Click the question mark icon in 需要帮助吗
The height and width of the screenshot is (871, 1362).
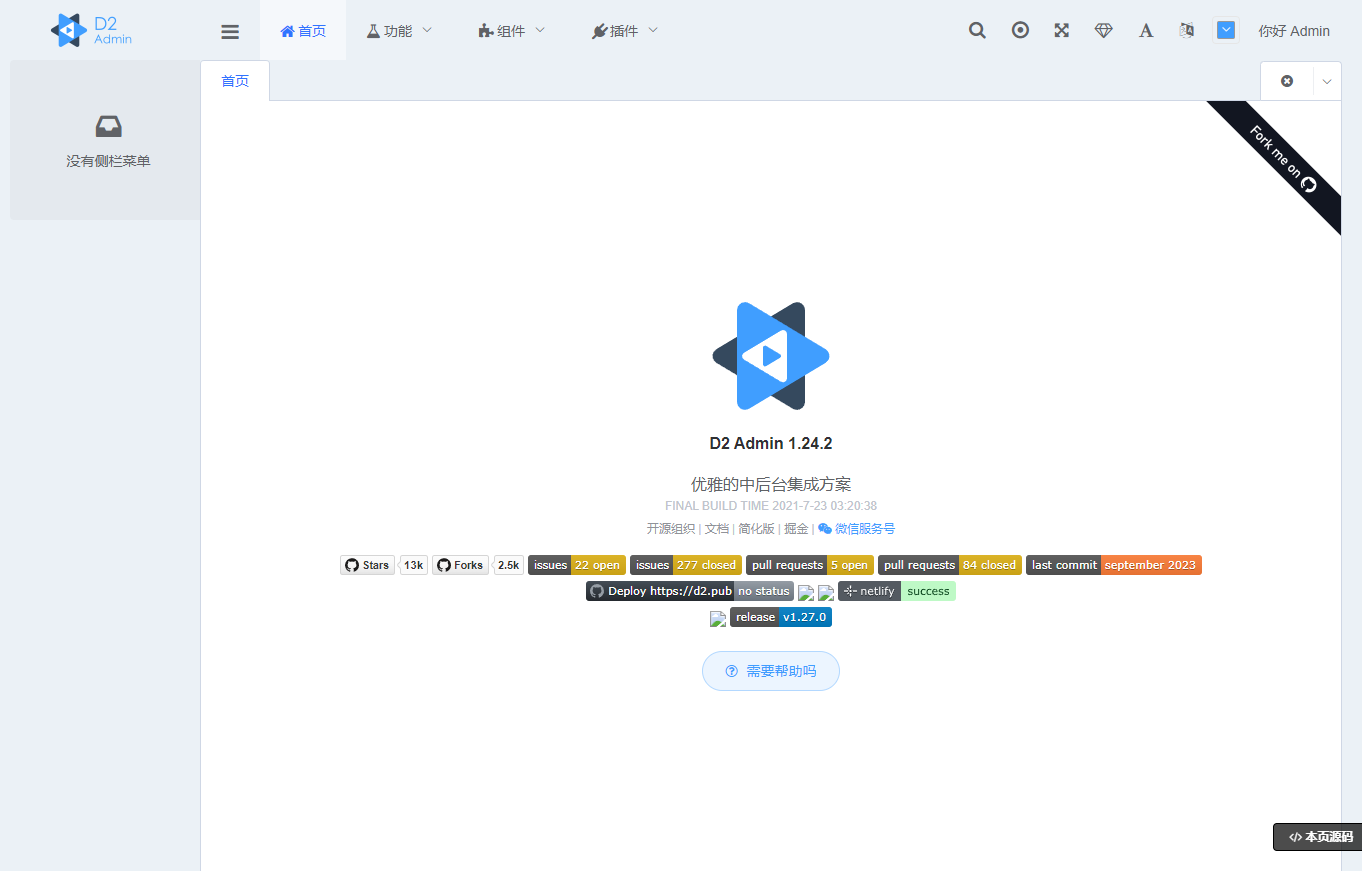pos(732,671)
